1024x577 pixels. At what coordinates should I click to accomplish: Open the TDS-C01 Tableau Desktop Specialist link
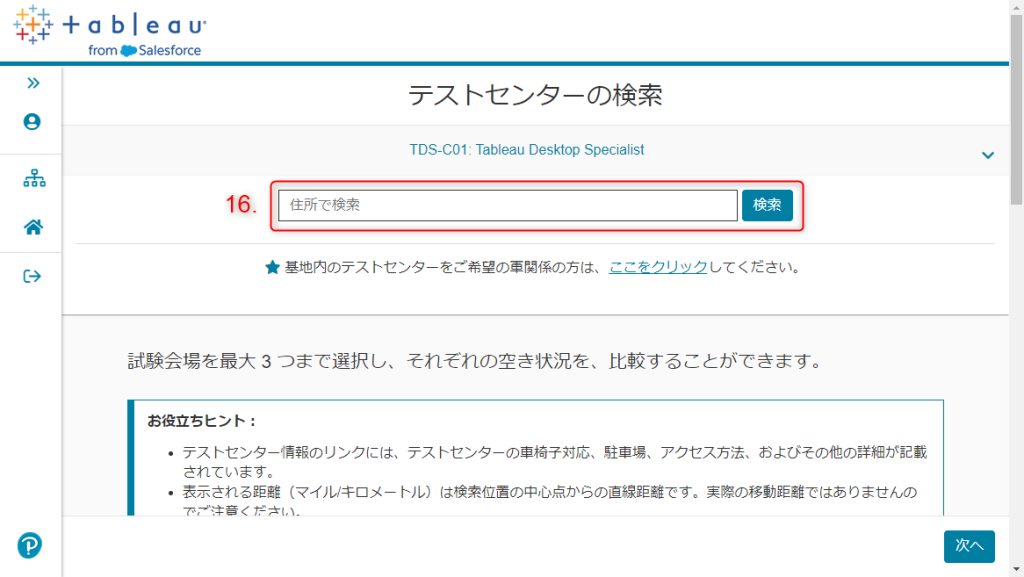click(526, 149)
